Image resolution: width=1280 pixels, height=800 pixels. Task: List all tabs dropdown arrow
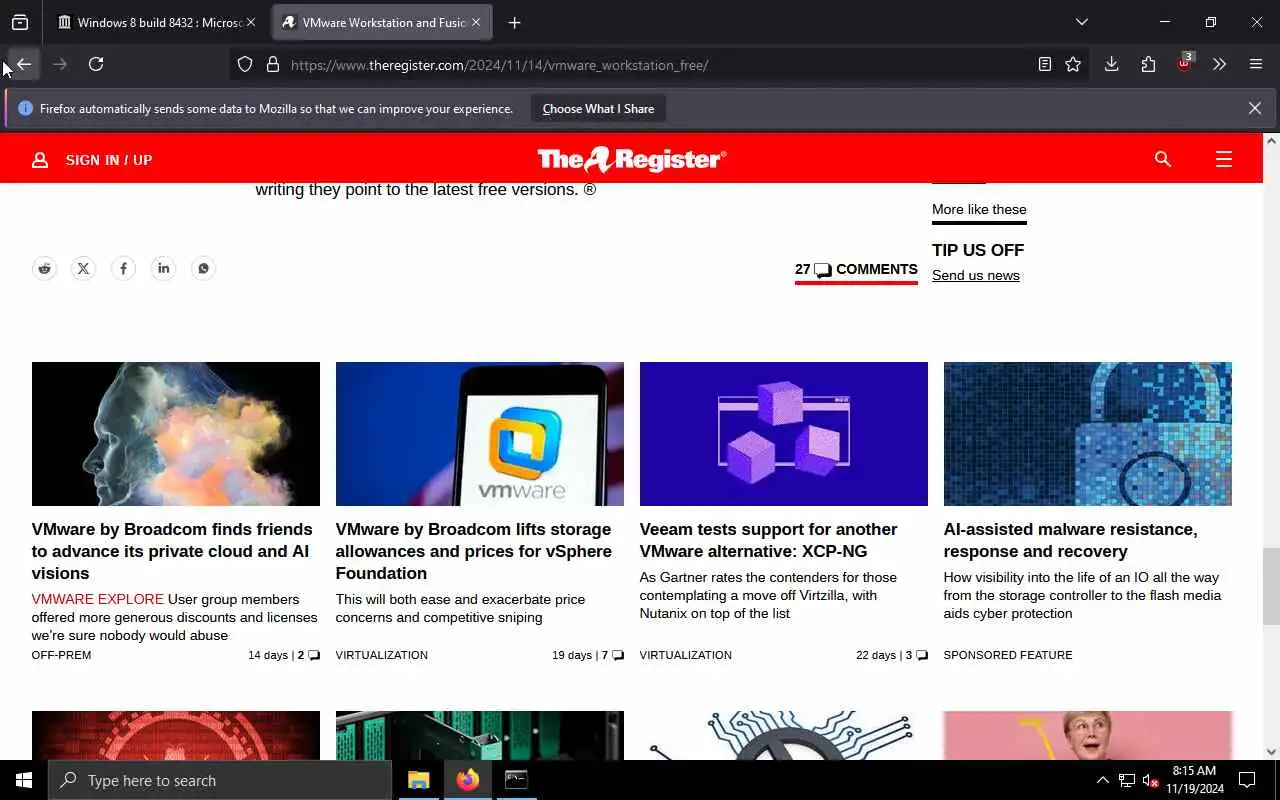1081,22
